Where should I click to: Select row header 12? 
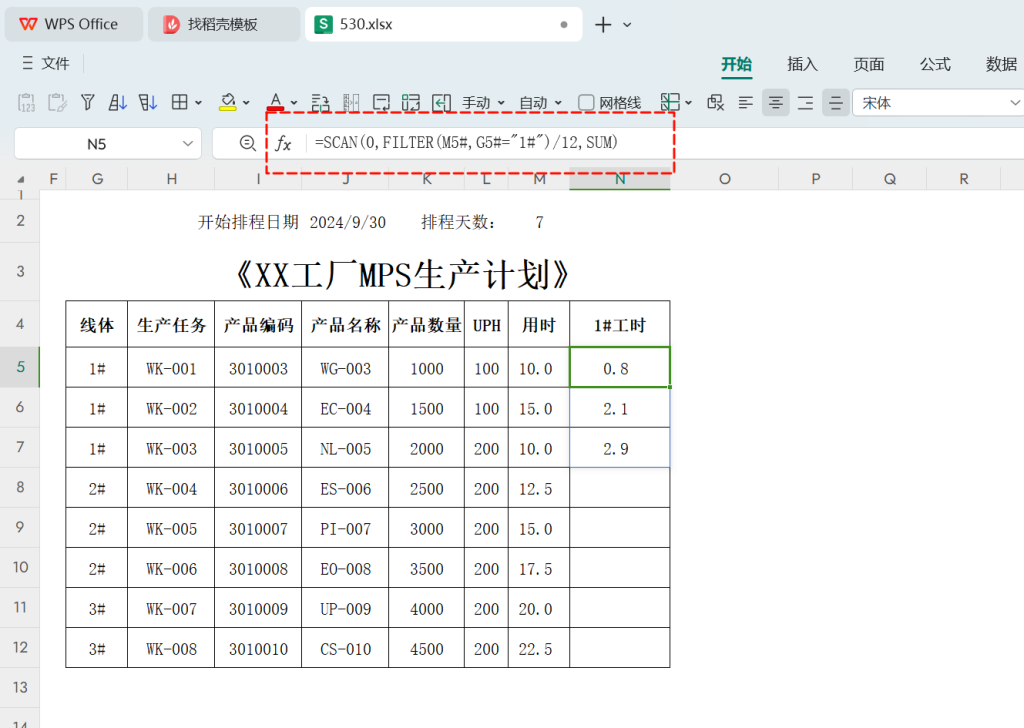20,647
